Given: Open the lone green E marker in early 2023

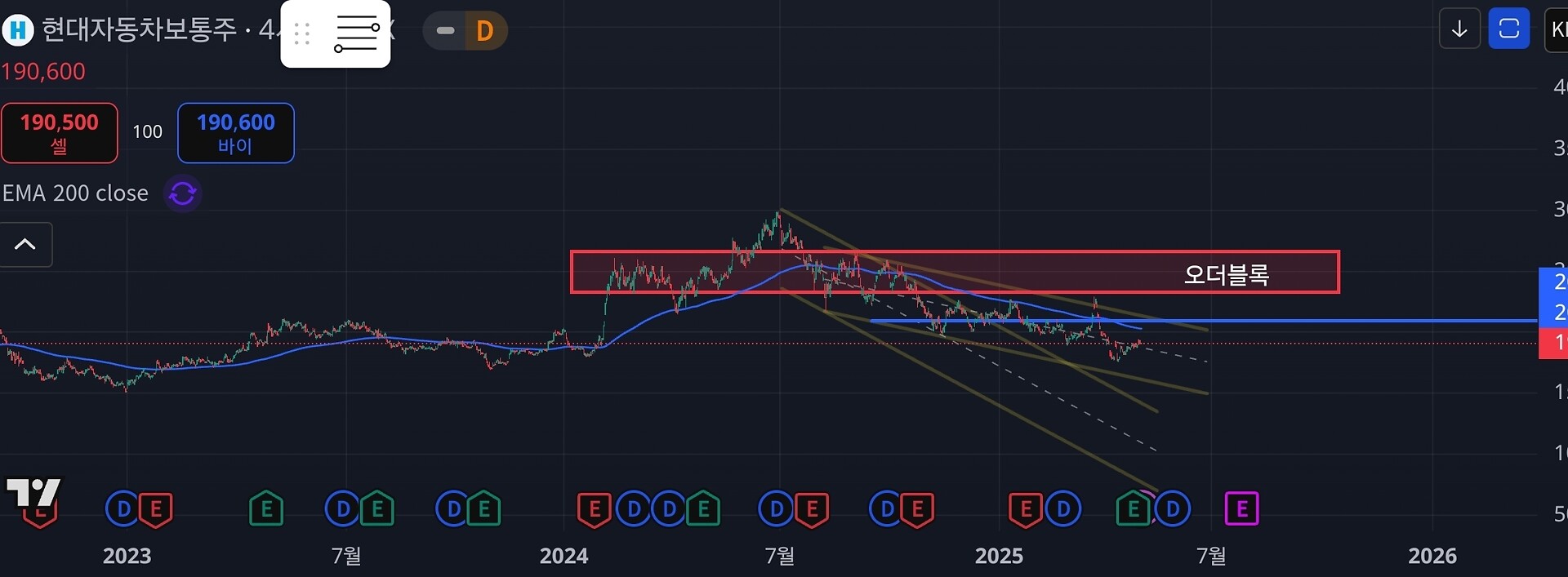Looking at the screenshot, I should (266, 509).
